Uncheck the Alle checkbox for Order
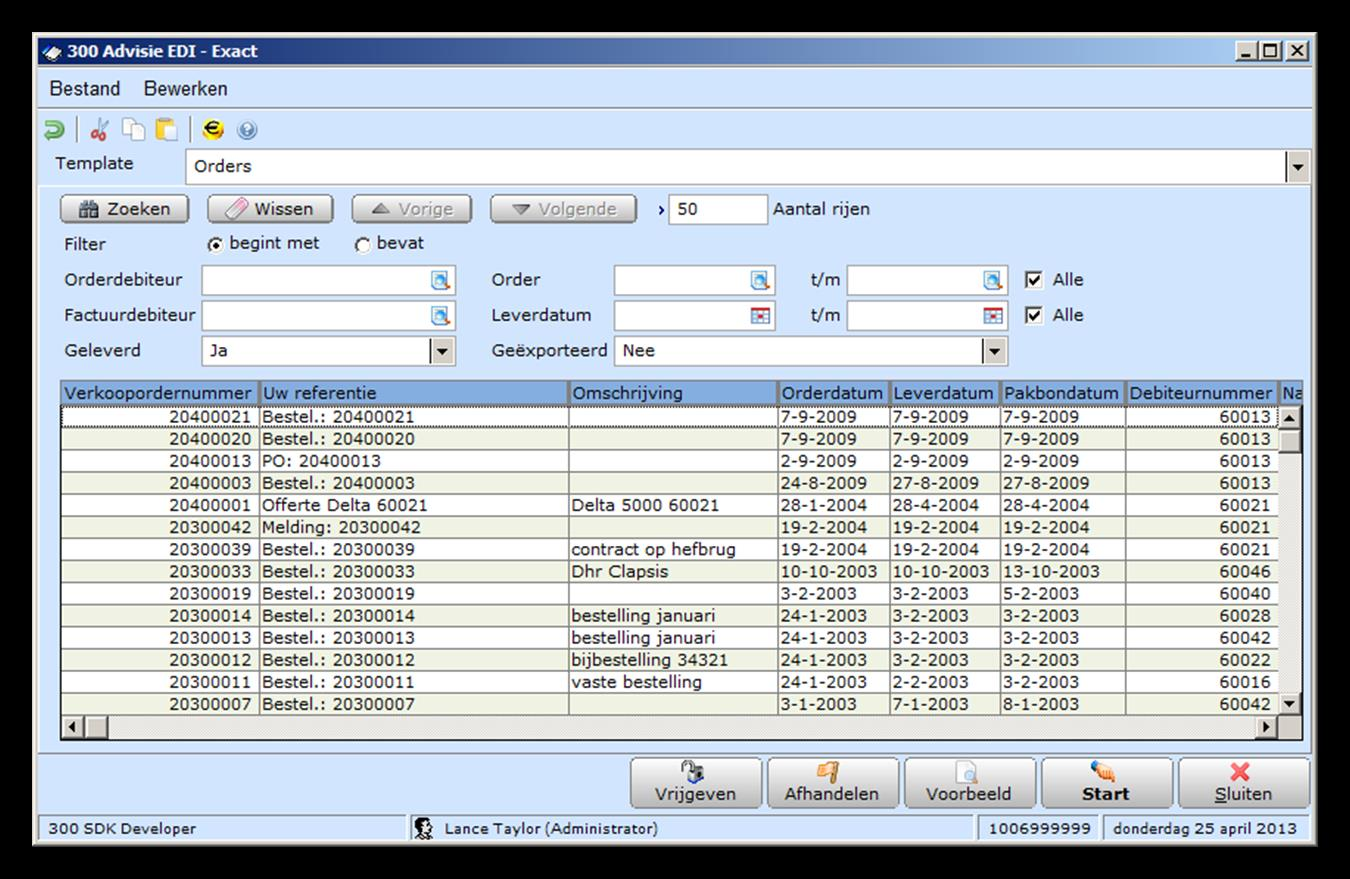 click(x=1034, y=280)
